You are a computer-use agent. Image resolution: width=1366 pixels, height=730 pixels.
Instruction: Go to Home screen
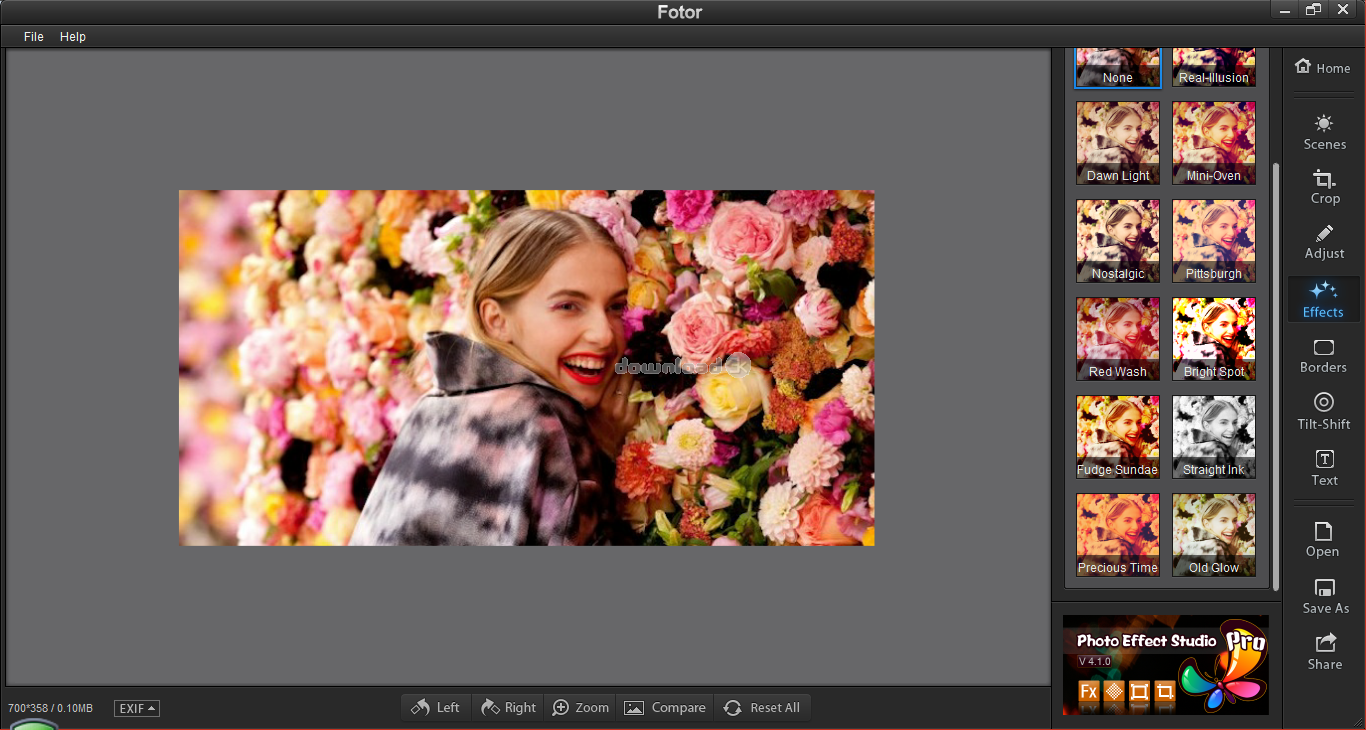[1322, 67]
